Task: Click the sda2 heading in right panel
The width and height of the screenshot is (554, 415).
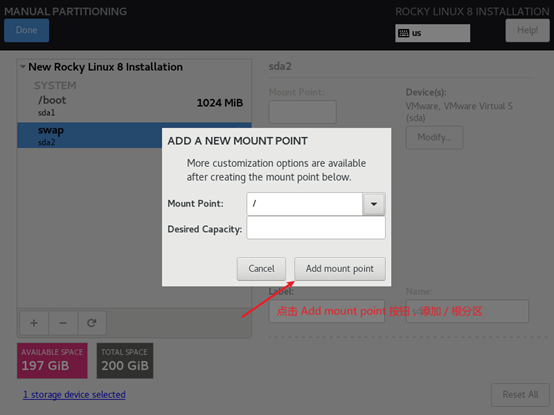Action: point(280,66)
